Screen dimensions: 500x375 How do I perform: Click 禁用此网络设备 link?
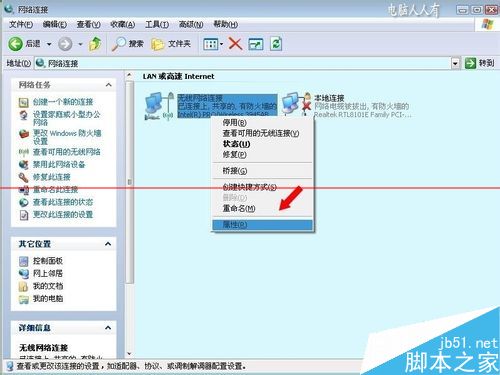tap(59, 164)
